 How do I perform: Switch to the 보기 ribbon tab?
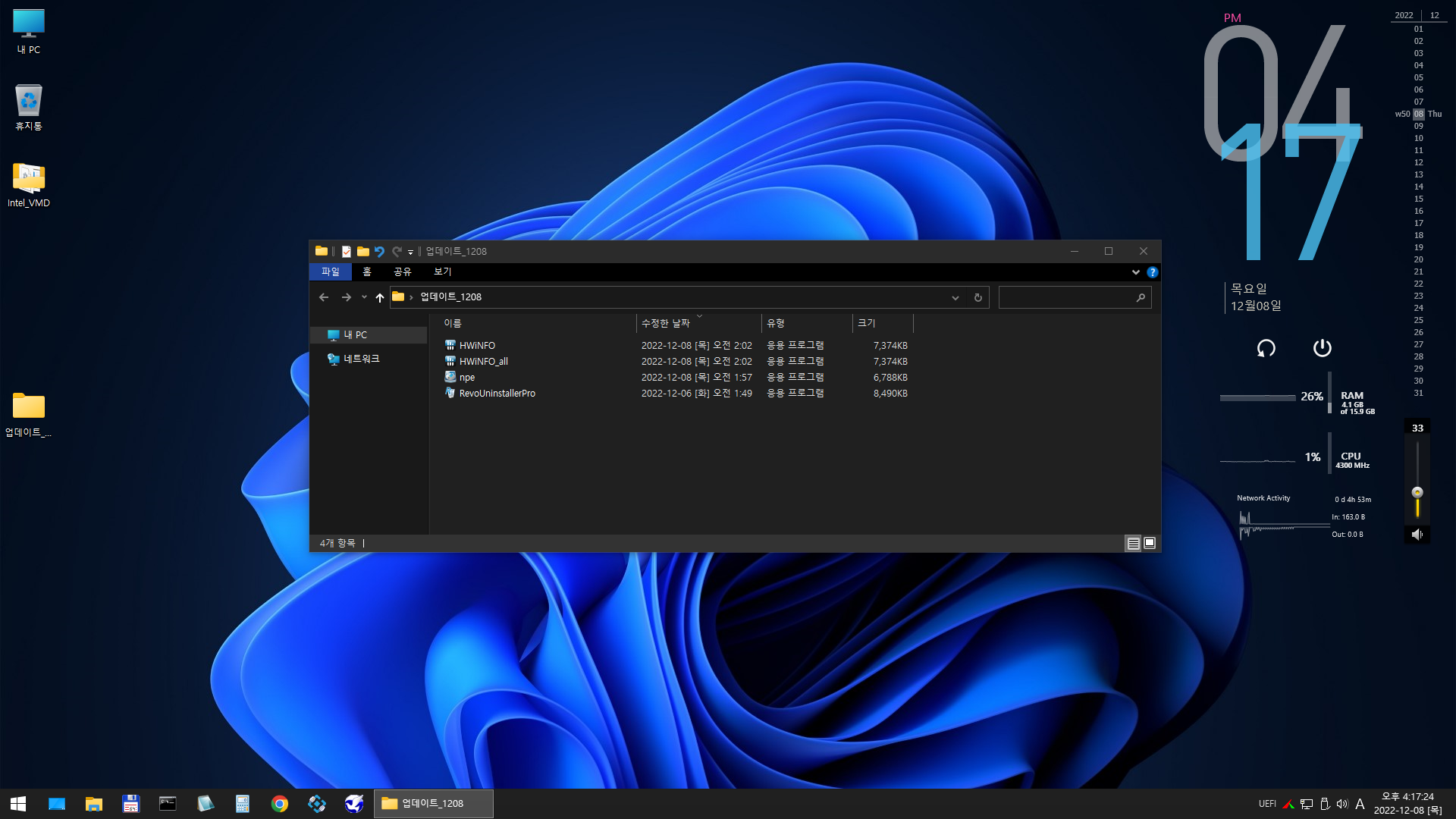click(443, 271)
